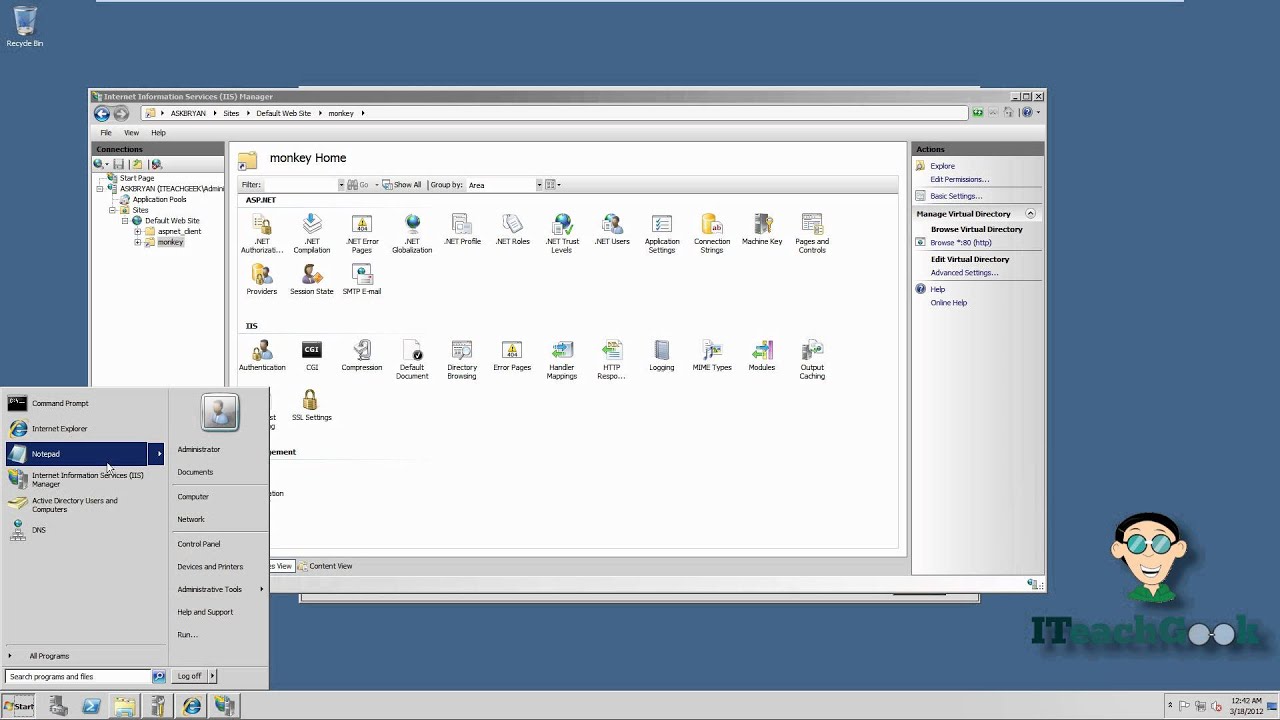Click the Explore action link
Image resolution: width=1280 pixels, height=720 pixels.
click(942, 166)
